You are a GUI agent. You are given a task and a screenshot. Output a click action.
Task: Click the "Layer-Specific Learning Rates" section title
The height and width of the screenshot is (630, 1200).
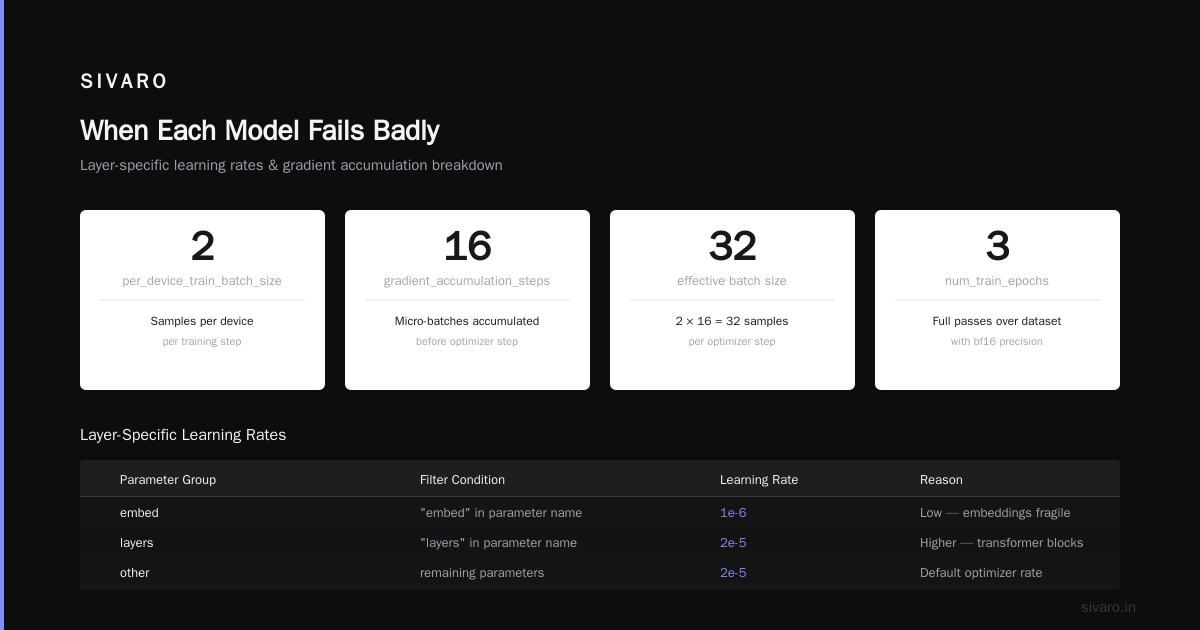click(183, 435)
